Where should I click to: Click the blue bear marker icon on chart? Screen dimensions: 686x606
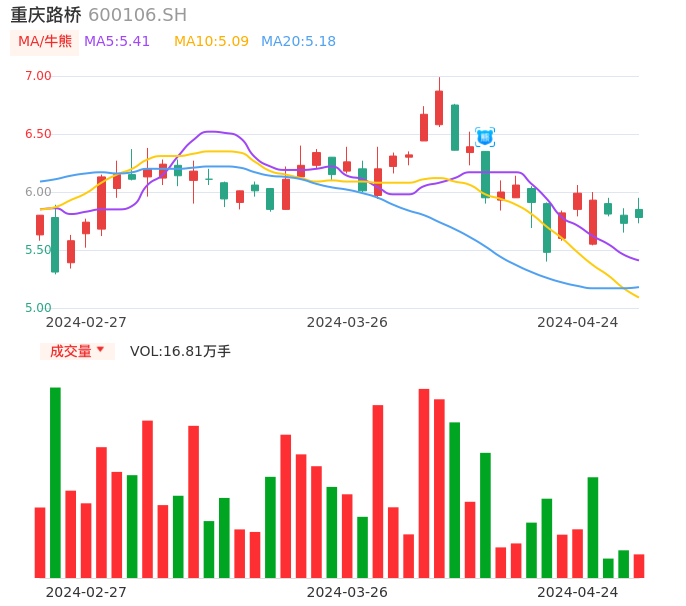(485, 137)
